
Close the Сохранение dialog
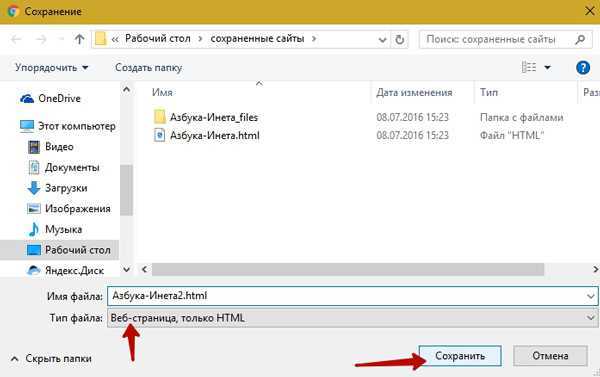[590, 11]
